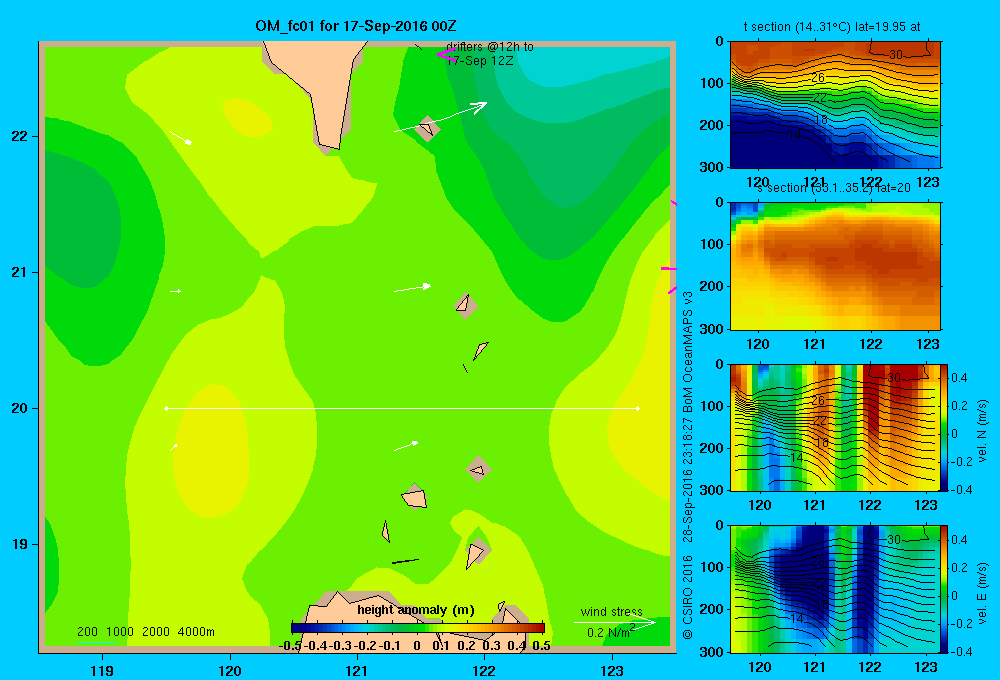The height and width of the screenshot is (680, 1000).
Task: Click the height anomaly color bar
Action: (418, 628)
